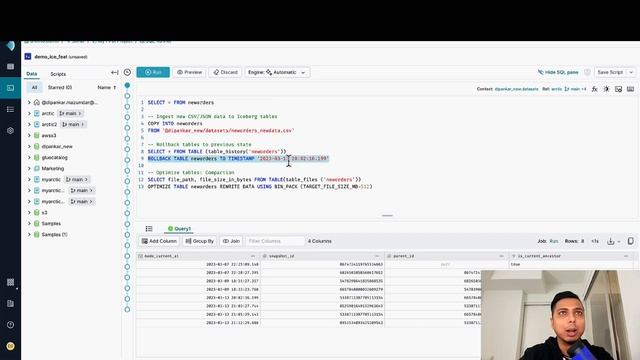This screenshot has width=640, height=360.
Task: Click the Marketing space icon
Action: pos(37,168)
